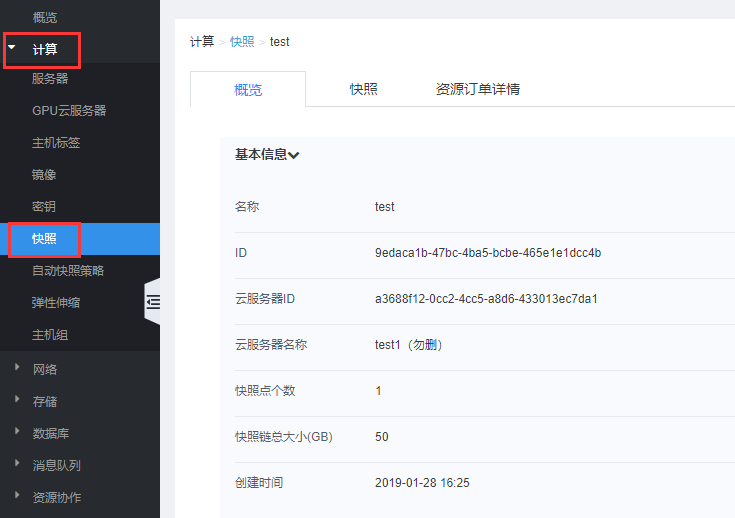Switch to the 资源订单详情 tab
This screenshot has height=518, width=735.
click(x=478, y=89)
